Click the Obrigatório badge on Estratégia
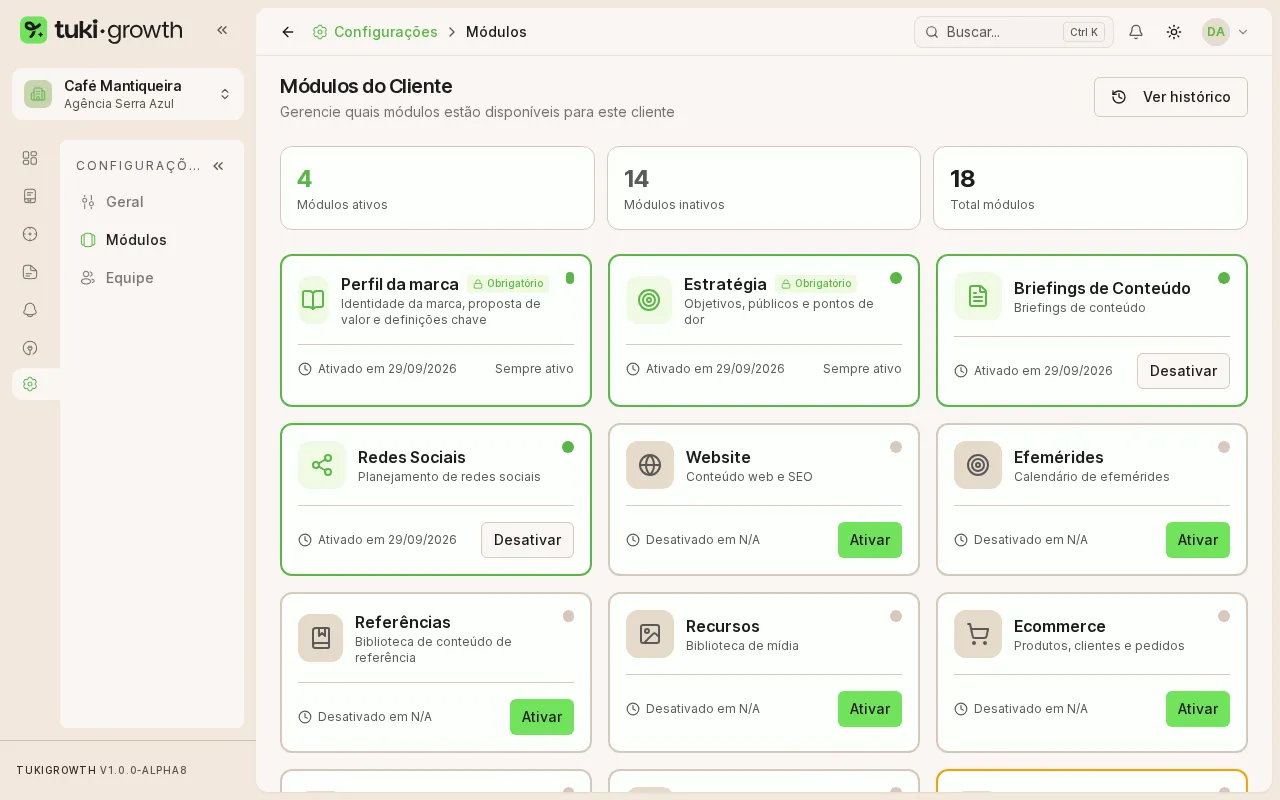 point(816,284)
